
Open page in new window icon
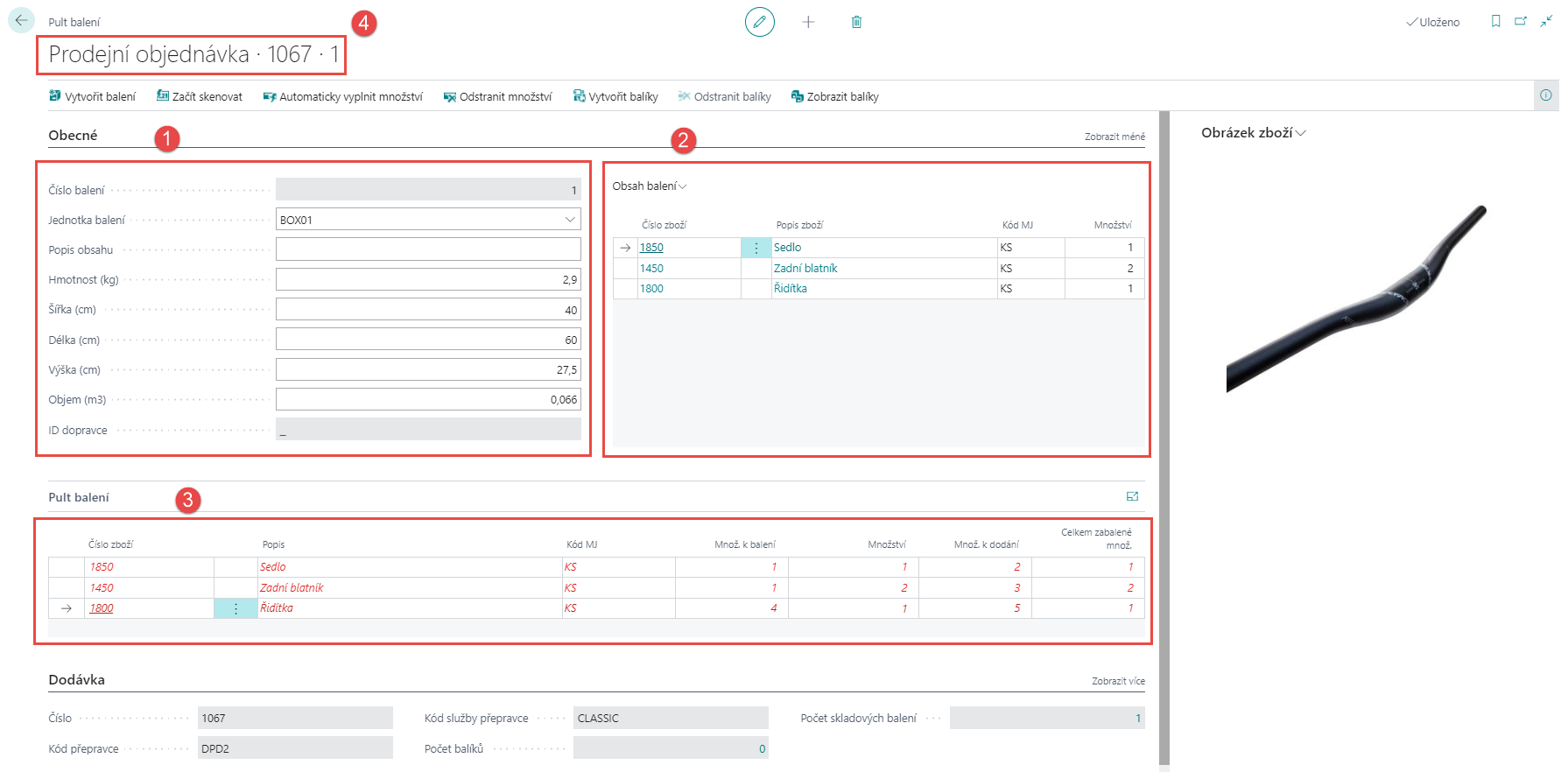(1521, 22)
